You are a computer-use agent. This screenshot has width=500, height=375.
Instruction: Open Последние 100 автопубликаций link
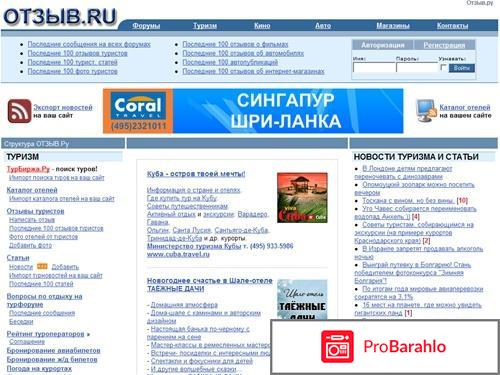230,62
